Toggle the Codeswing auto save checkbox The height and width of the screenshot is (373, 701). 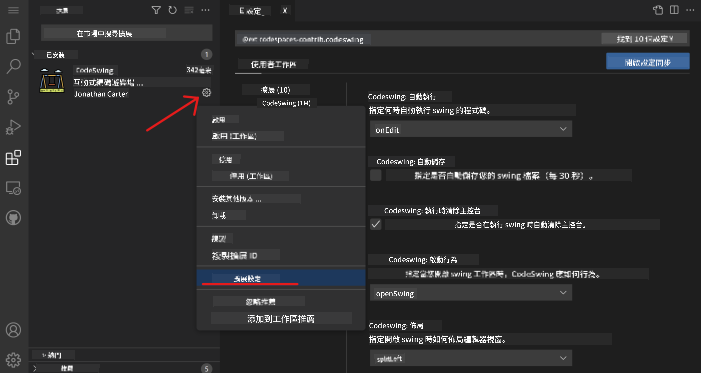click(x=376, y=175)
